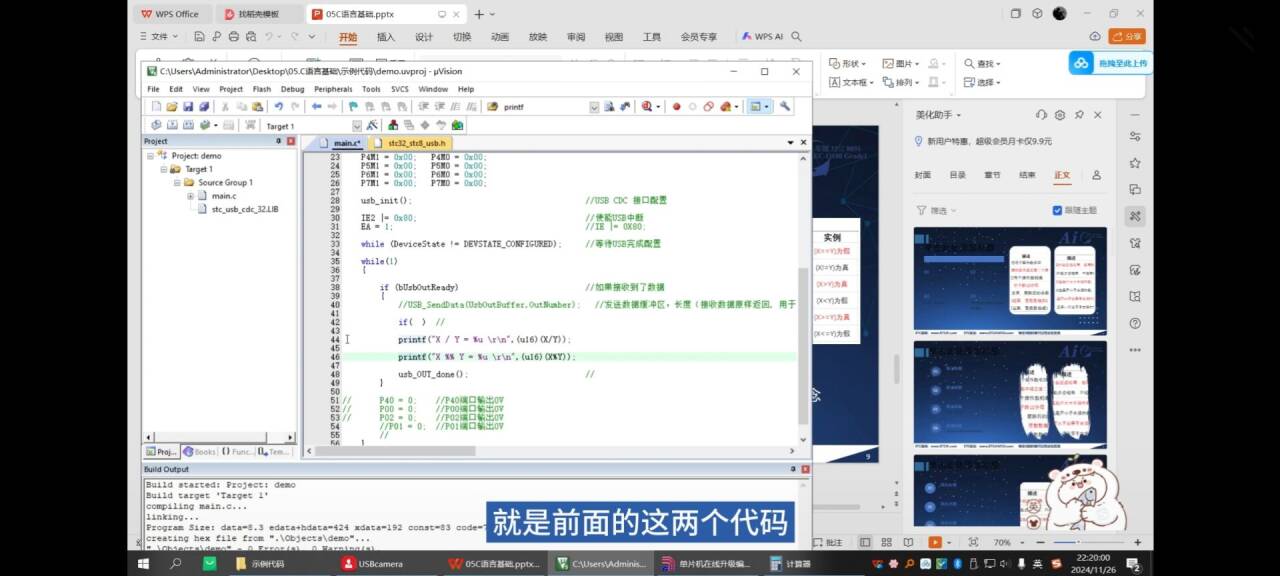Open 计算器 from the Windows taskbar
The width and height of the screenshot is (1280, 576).
(x=790, y=564)
